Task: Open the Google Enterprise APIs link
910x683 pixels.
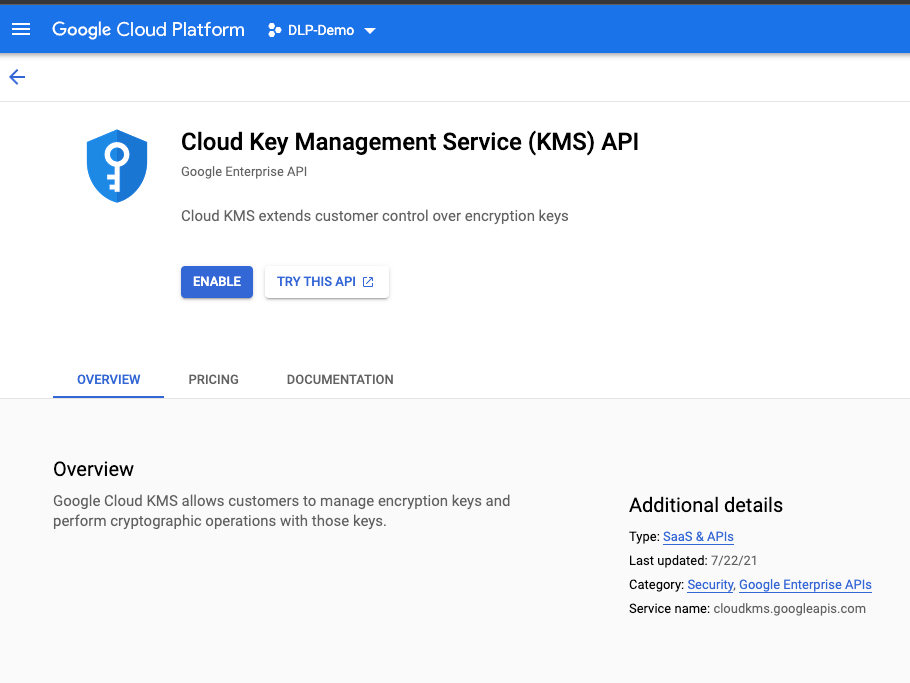Action: point(805,585)
